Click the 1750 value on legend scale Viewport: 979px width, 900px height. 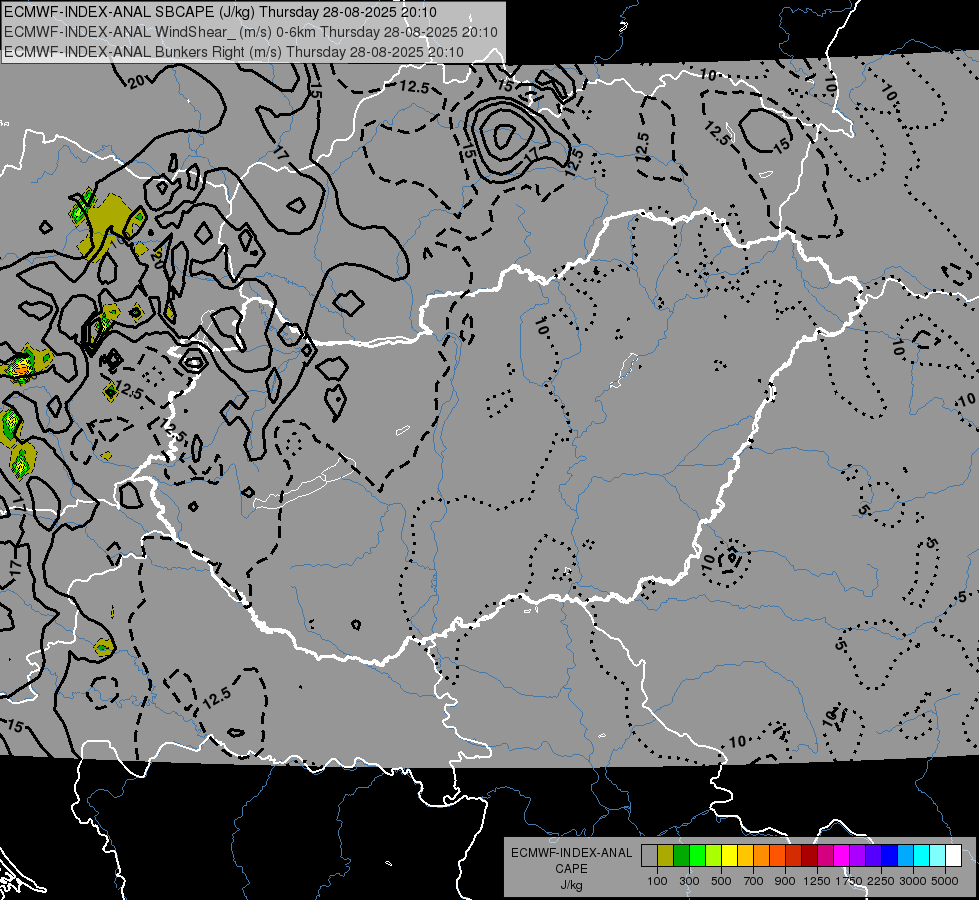[849, 881]
